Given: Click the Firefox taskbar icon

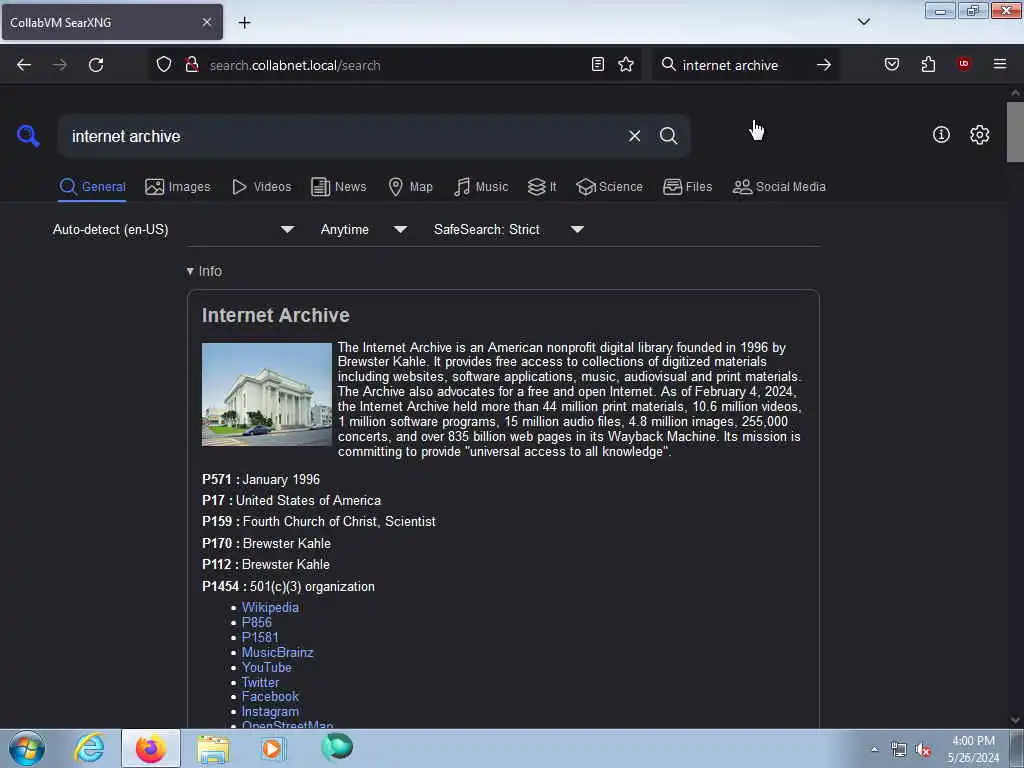Looking at the screenshot, I should tap(151, 748).
